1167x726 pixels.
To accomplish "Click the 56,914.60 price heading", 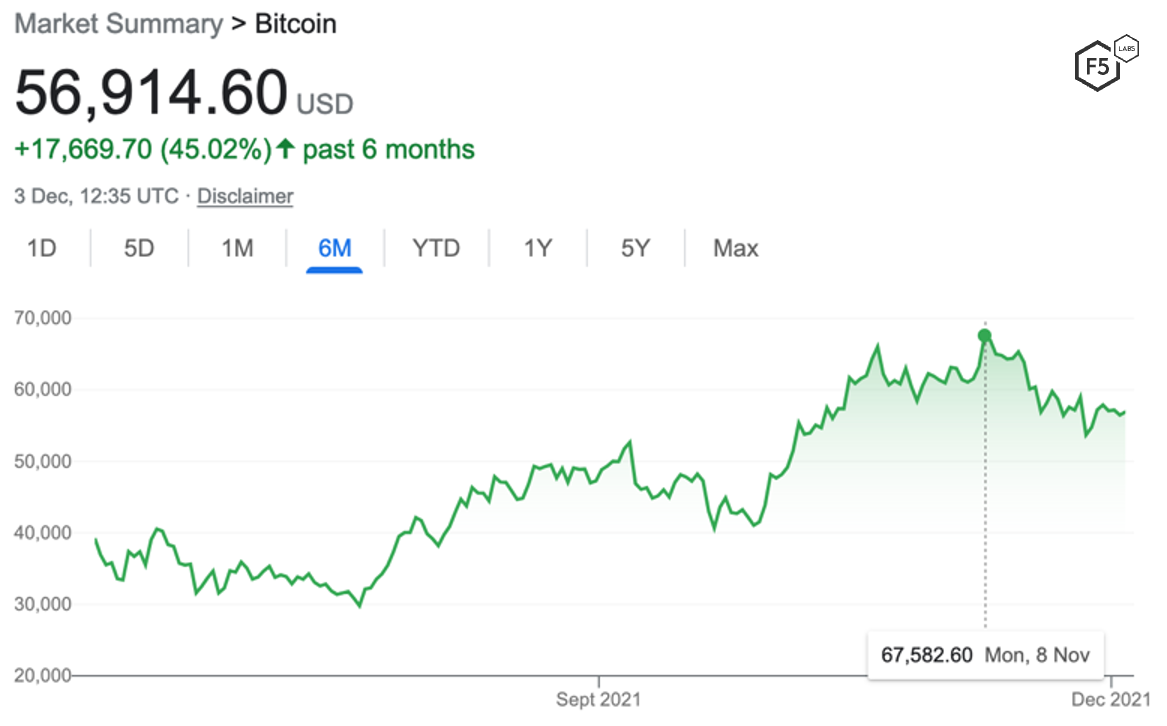I will pos(150,94).
